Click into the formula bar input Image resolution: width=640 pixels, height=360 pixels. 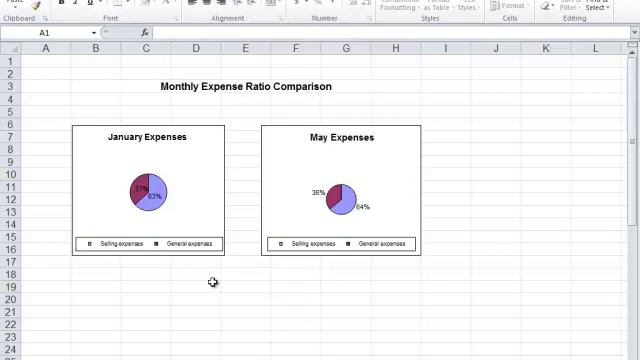coord(391,33)
